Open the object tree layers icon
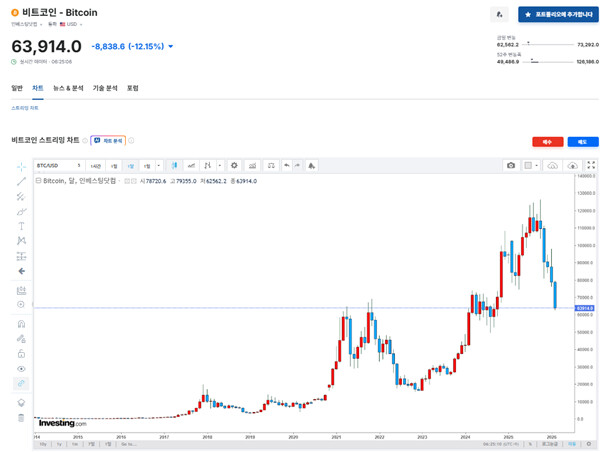 click(21, 403)
